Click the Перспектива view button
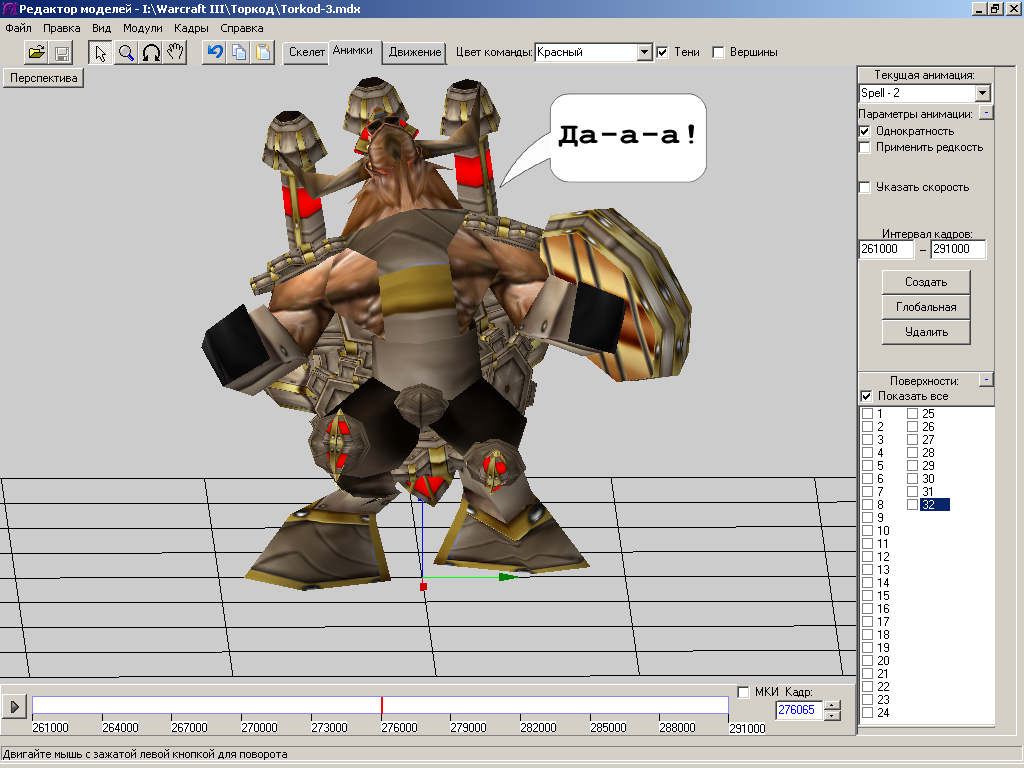 pos(44,78)
